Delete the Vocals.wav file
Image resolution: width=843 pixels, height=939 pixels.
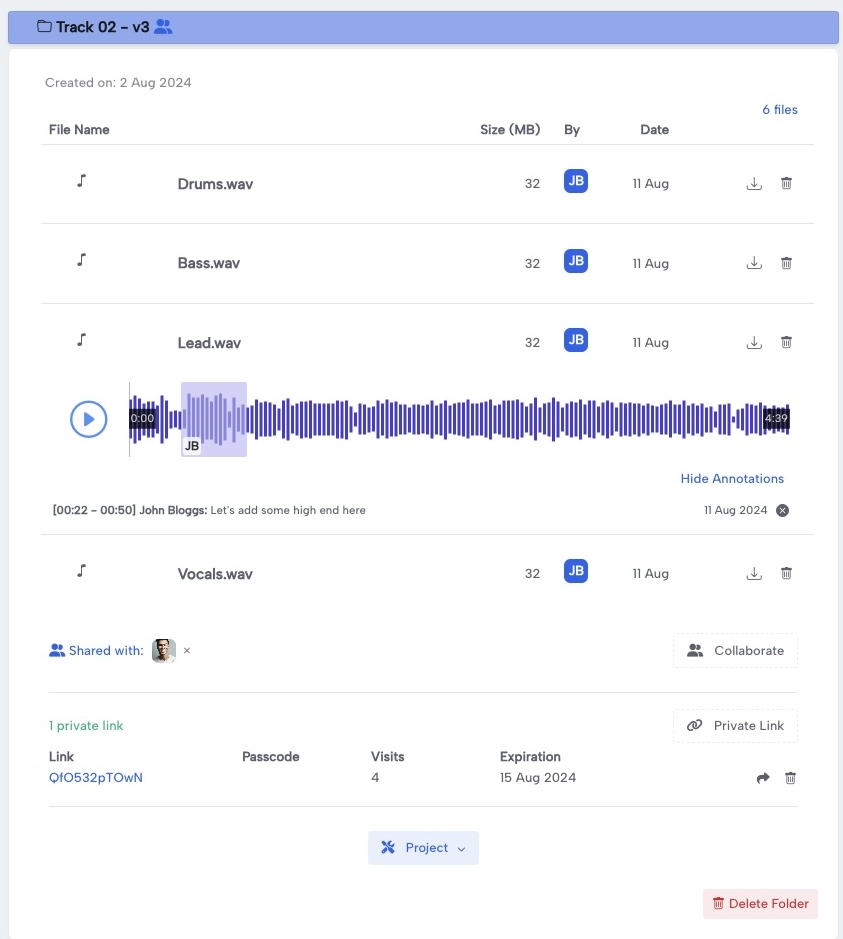tap(786, 574)
